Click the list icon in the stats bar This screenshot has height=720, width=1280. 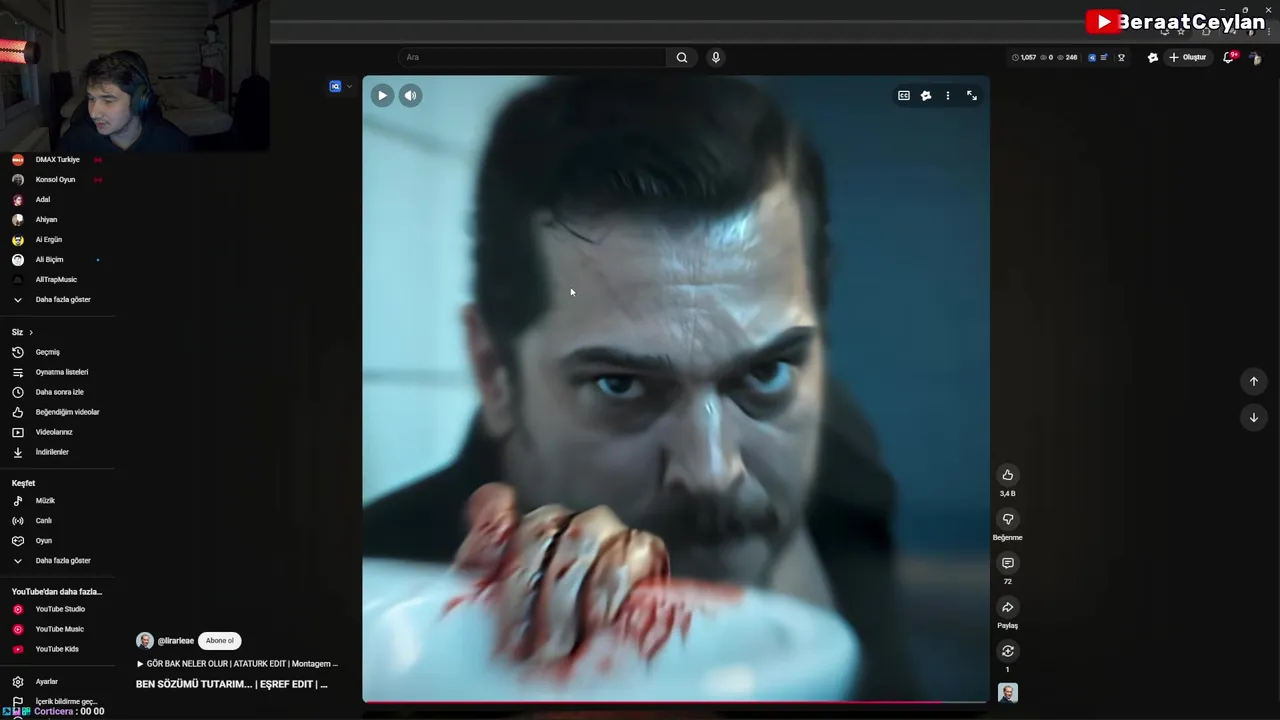coord(1104,57)
